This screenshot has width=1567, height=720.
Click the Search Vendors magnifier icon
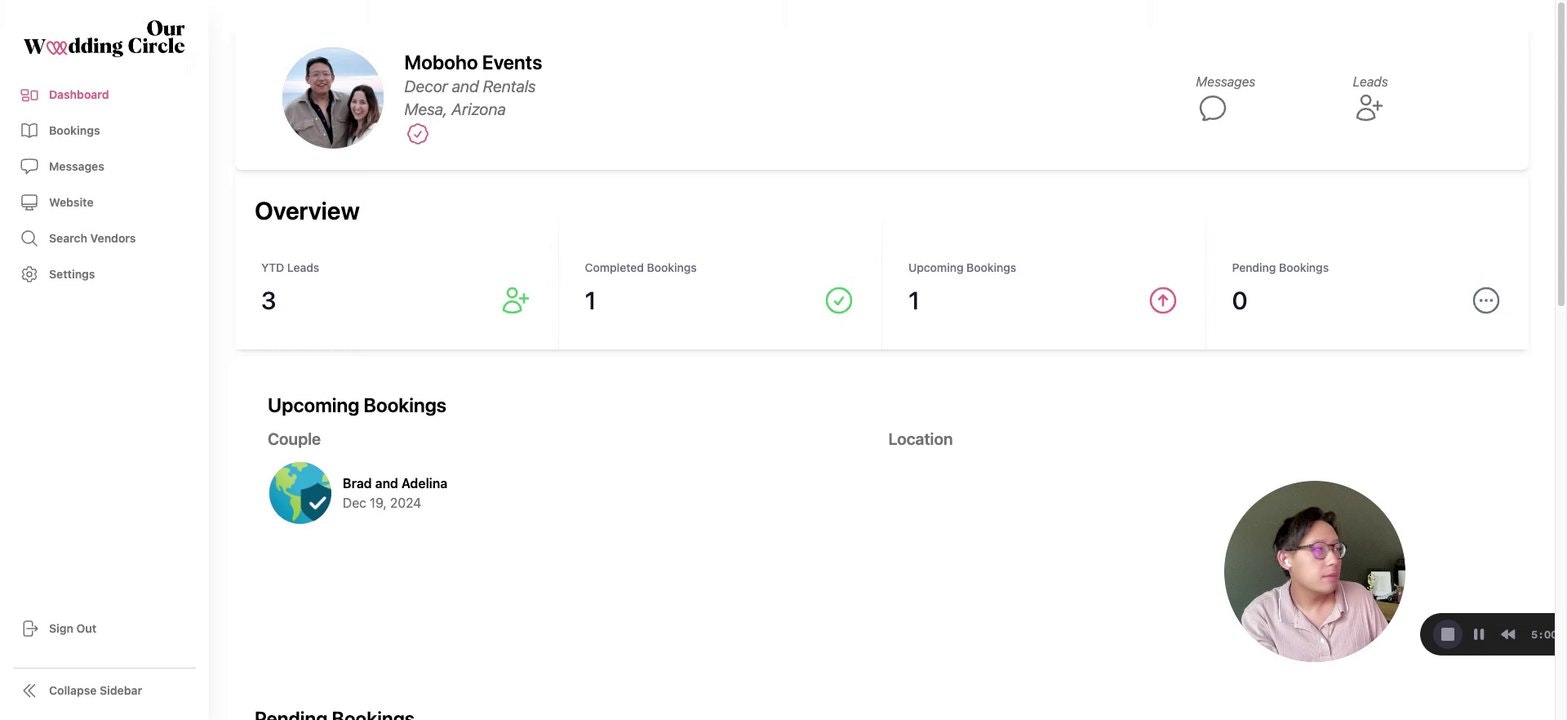tap(29, 239)
